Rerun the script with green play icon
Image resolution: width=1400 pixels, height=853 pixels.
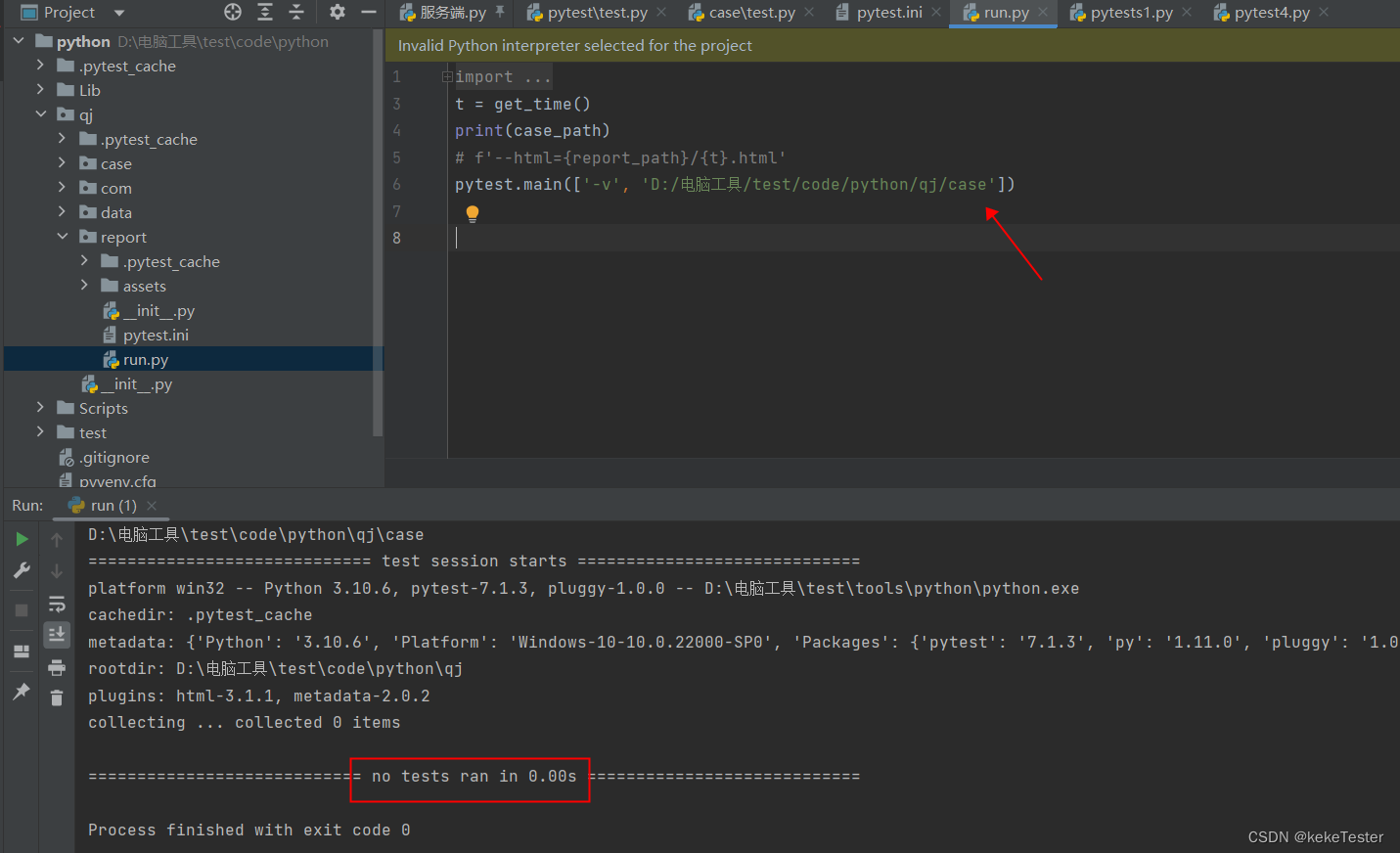pyautogui.click(x=22, y=539)
